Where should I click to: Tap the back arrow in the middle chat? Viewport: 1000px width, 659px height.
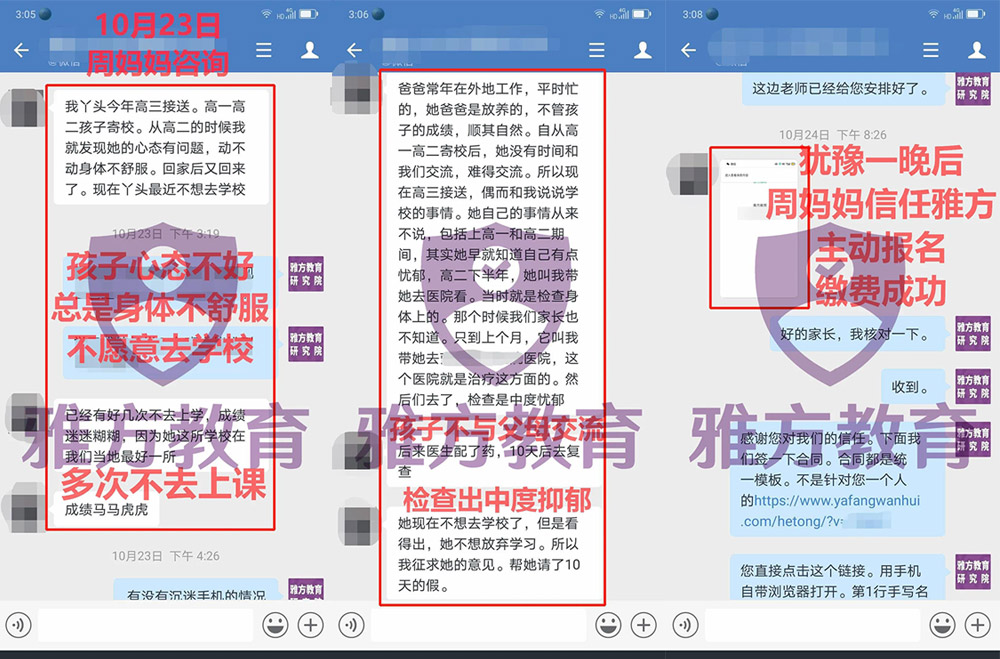point(354,50)
